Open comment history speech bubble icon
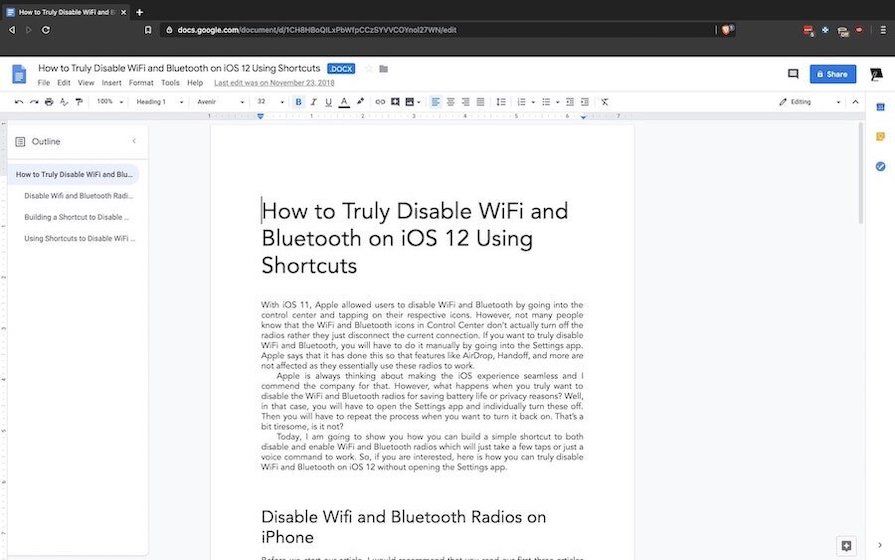 point(793,74)
